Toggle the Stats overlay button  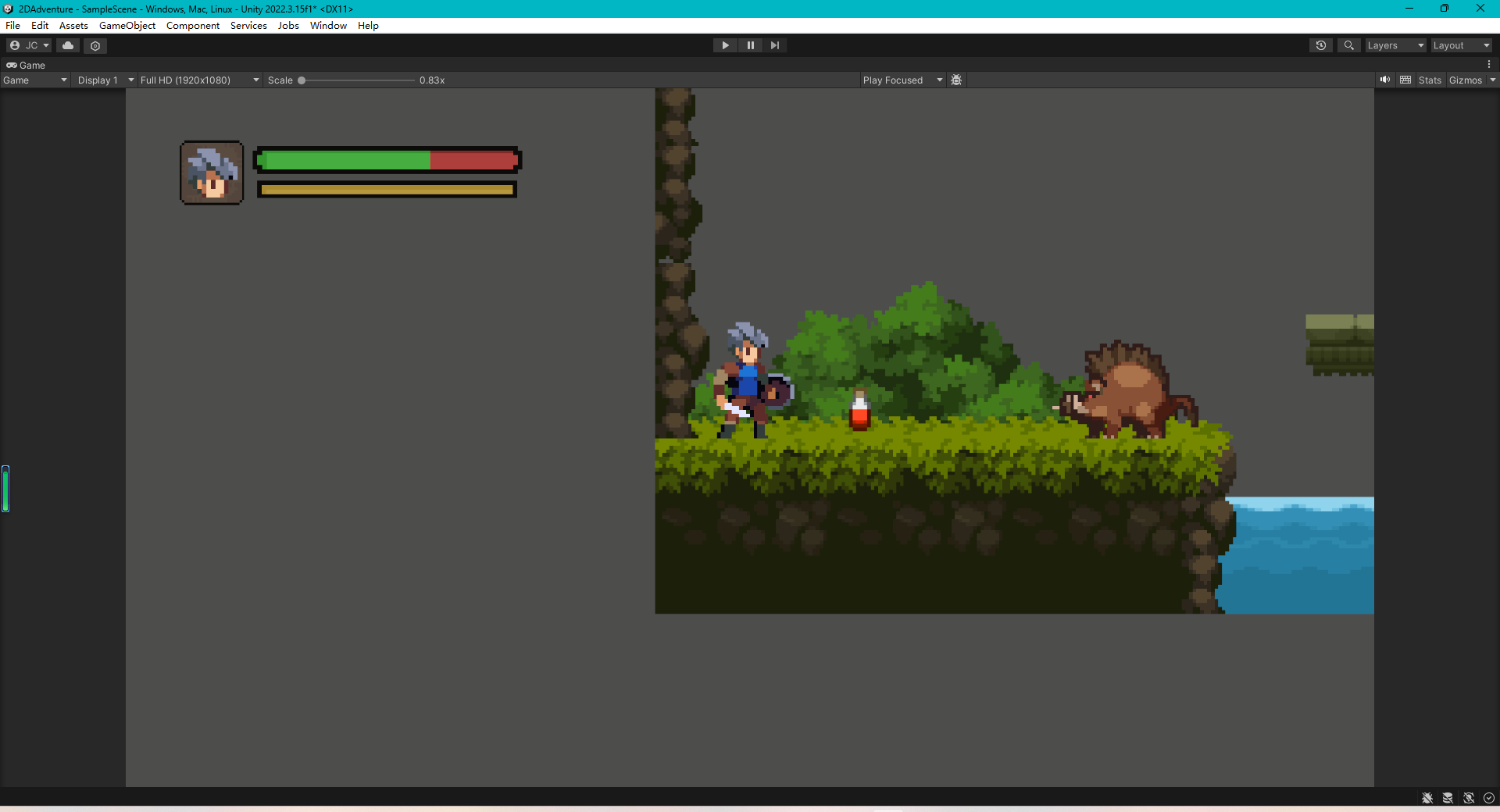pyautogui.click(x=1430, y=80)
